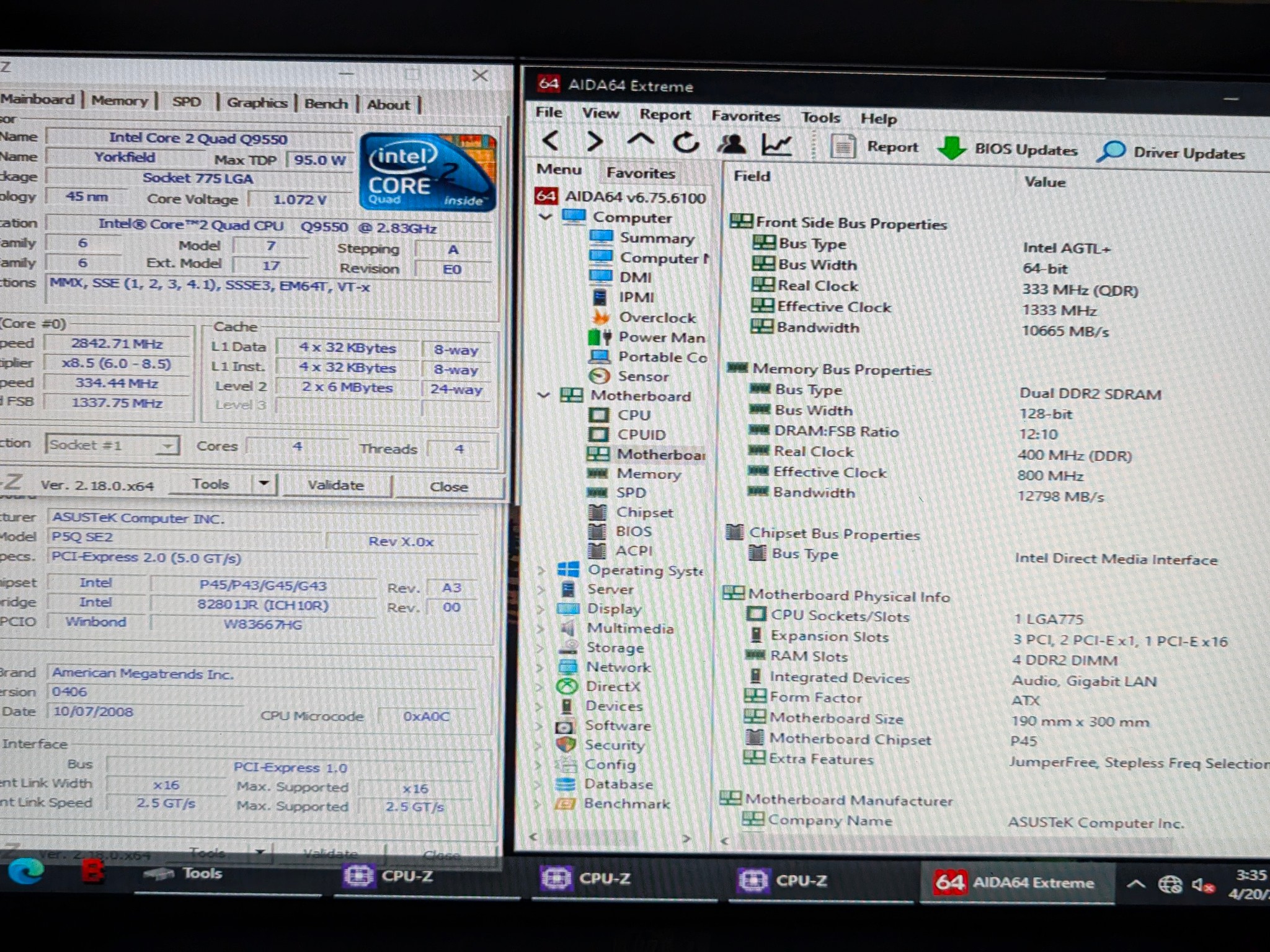Switch to AIDA64 Favorites pane tab
This screenshot has height=952, width=1270.
click(640, 173)
